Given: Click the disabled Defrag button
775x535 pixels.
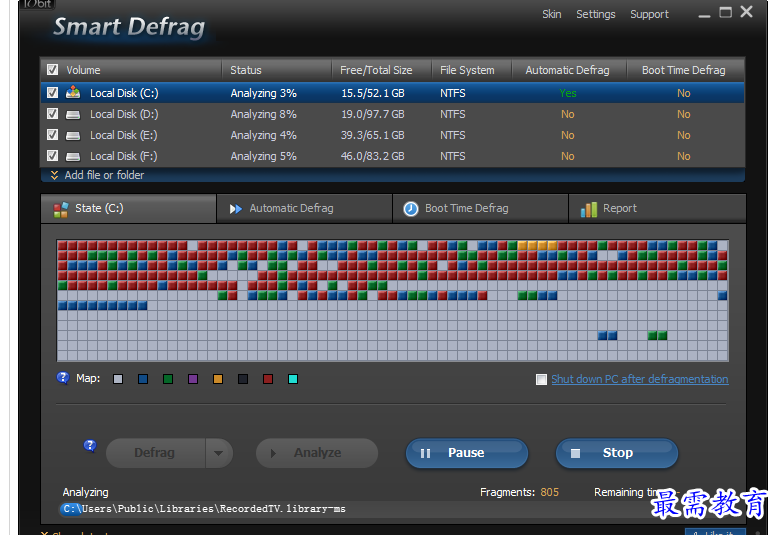Looking at the screenshot, I should pos(156,453).
